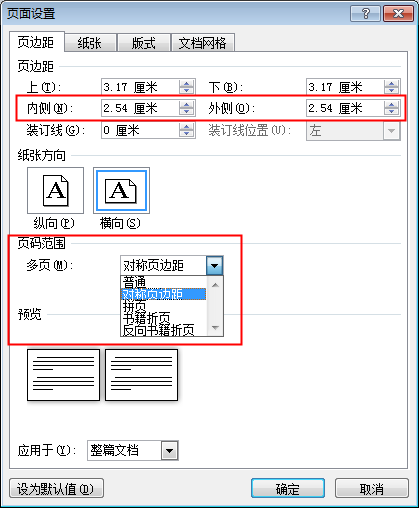Decrease the 装订线 gutter with down arrow

coord(187,134)
